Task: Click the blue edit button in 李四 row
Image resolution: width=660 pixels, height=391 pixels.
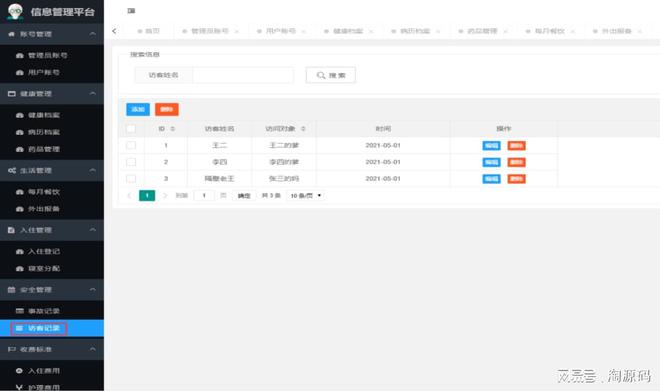Action: coord(491,162)
